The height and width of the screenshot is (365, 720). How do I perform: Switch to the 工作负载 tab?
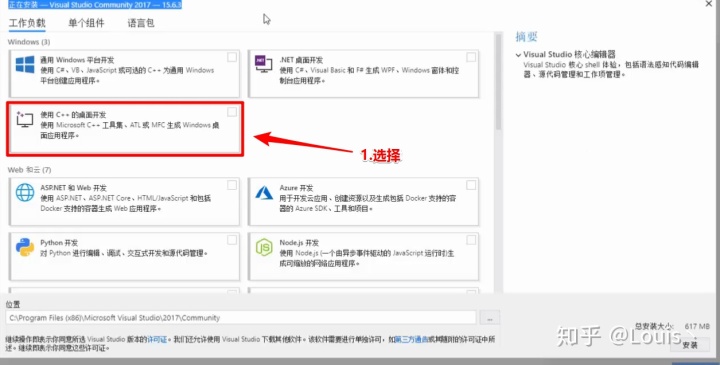point(27,23)
